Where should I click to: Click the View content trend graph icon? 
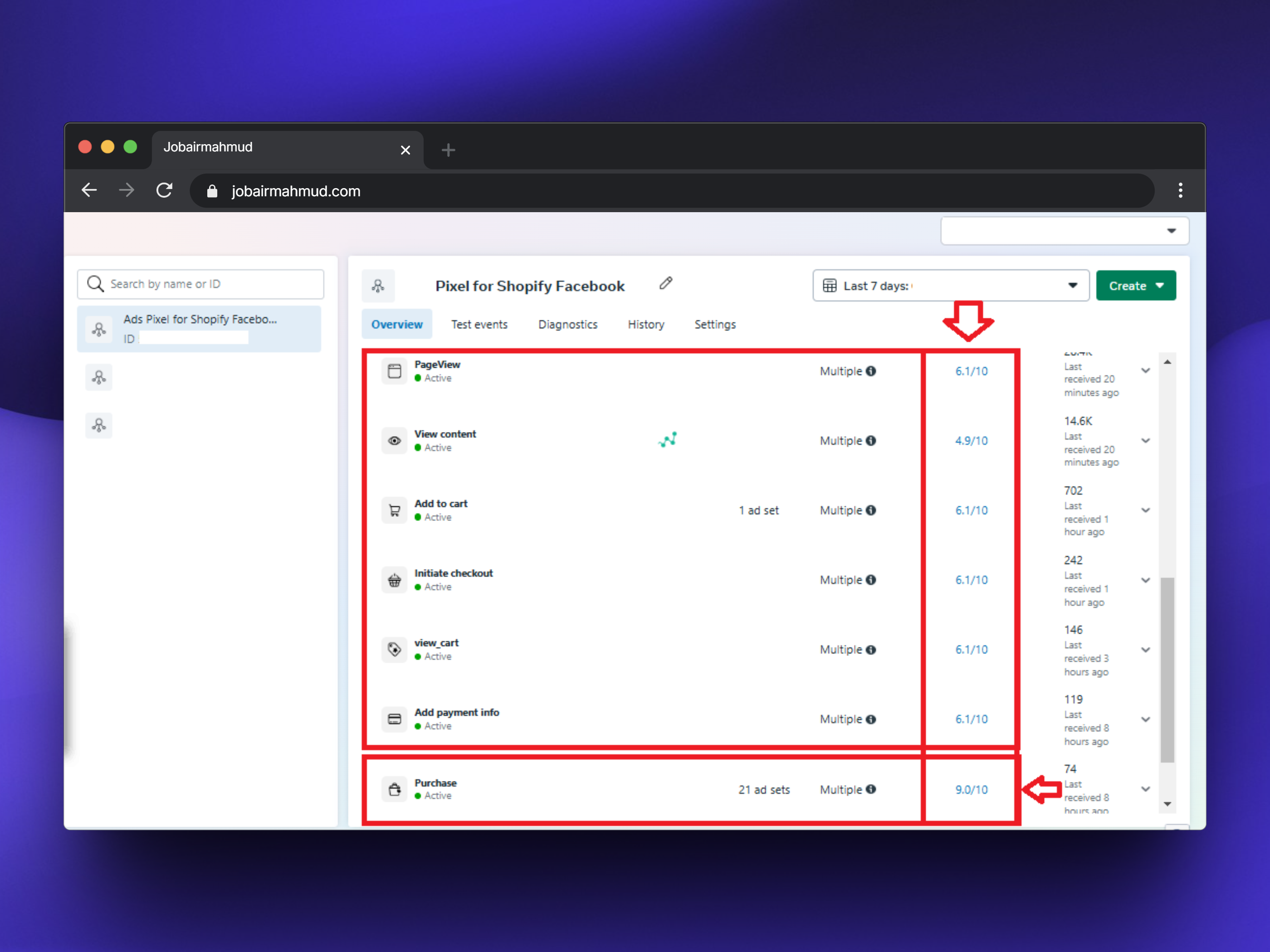pyautogui.click(x=668, y=440)
